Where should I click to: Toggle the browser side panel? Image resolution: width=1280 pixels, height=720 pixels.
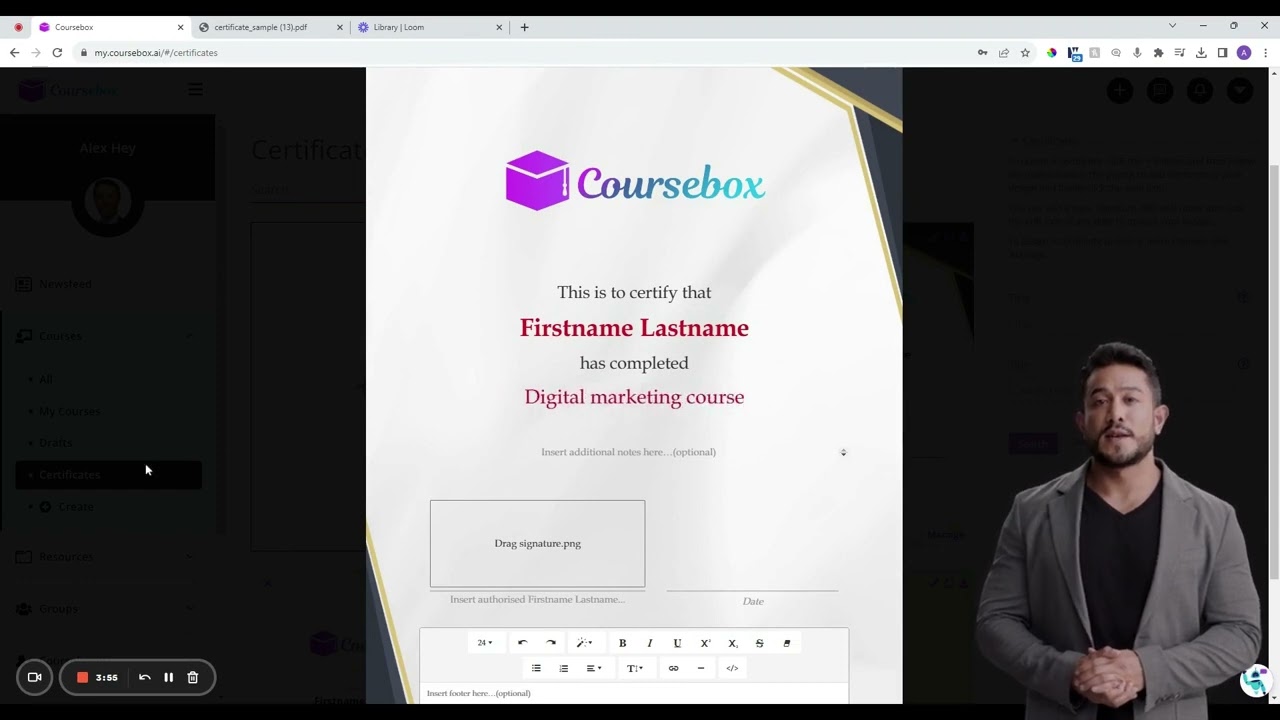pyautogui.click(x=1222, y=53)
